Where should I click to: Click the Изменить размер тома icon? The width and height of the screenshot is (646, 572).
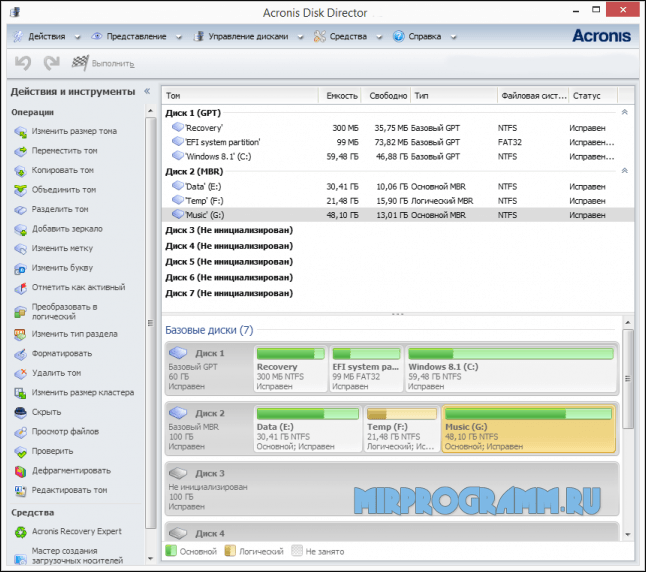pyautogui.click(x=20, y=131)
